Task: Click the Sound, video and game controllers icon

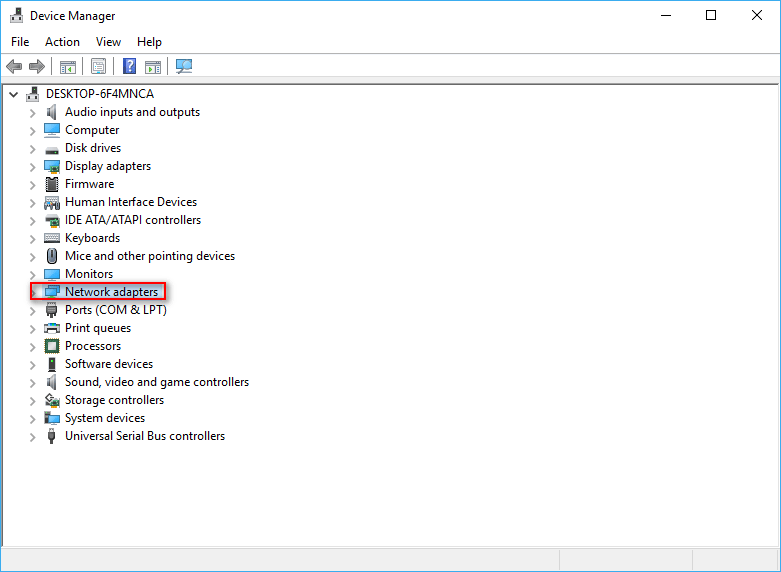Action: [51, 382]
